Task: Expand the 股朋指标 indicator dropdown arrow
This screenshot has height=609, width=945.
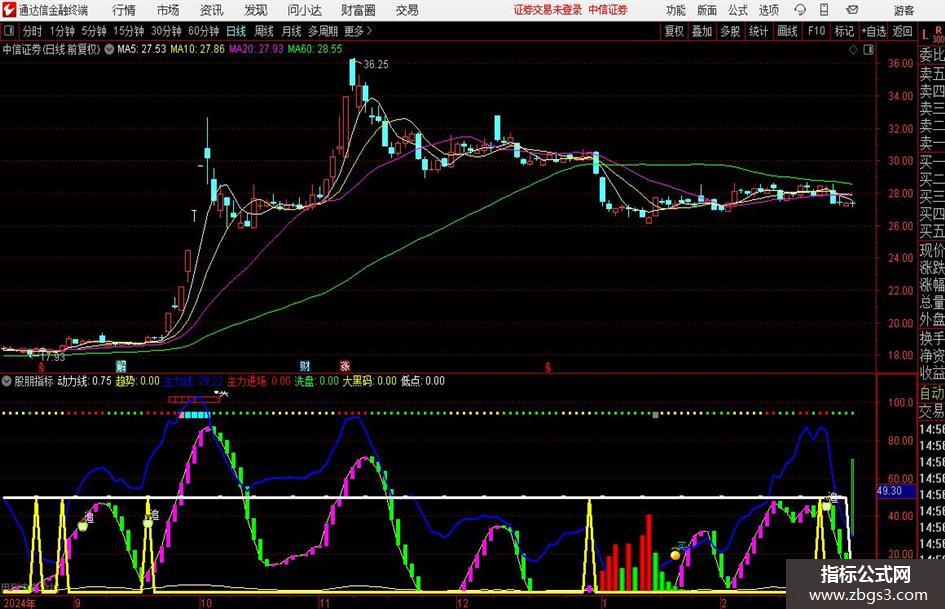Action: [7, 381]
